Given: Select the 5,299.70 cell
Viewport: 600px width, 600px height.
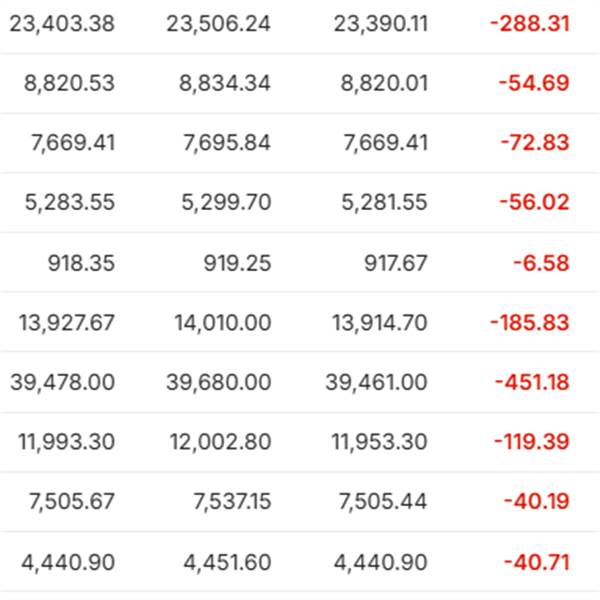Looking at the screenshot, I should click(x=226, y=202).
